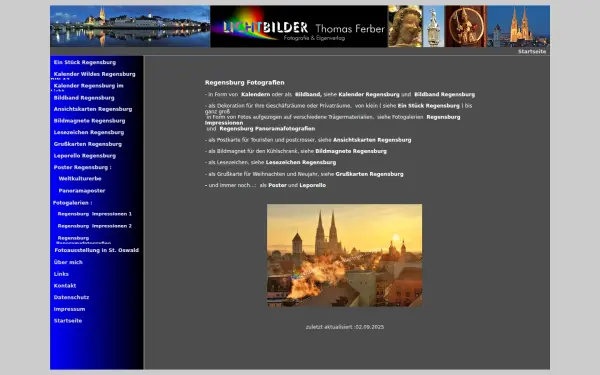Screen dimensions: 600x375
Task: Click 'Bildband,' link in first paragraph
Action: point(308,95)
